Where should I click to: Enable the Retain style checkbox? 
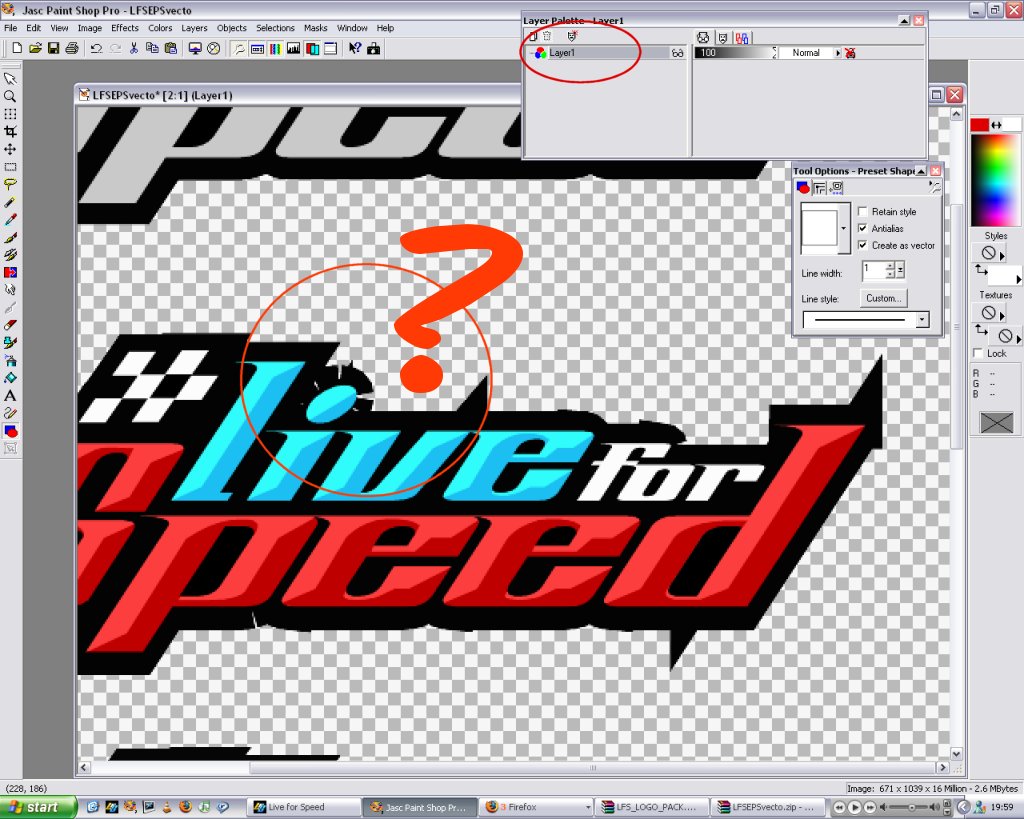(x=863, y=212)
